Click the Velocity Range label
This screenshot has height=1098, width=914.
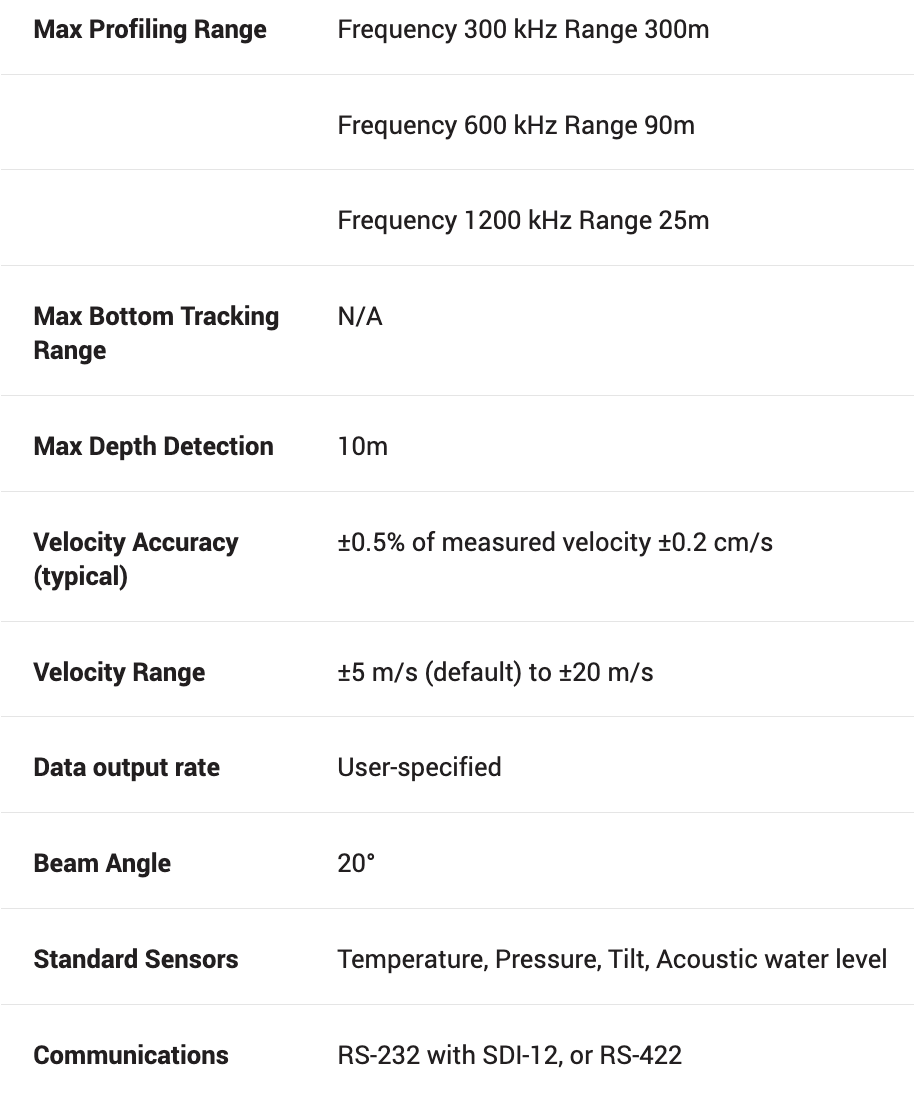point(119,672)
